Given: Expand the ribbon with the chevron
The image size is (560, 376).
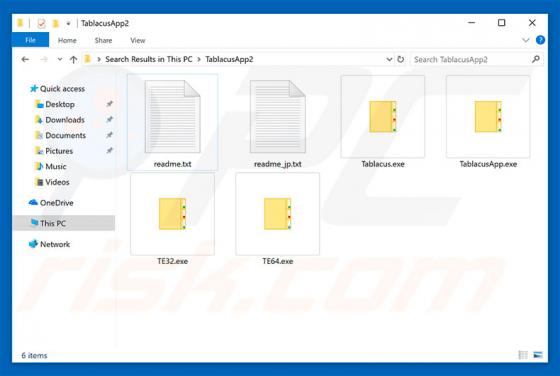Looking at the screenshot, I should point(526,40).
